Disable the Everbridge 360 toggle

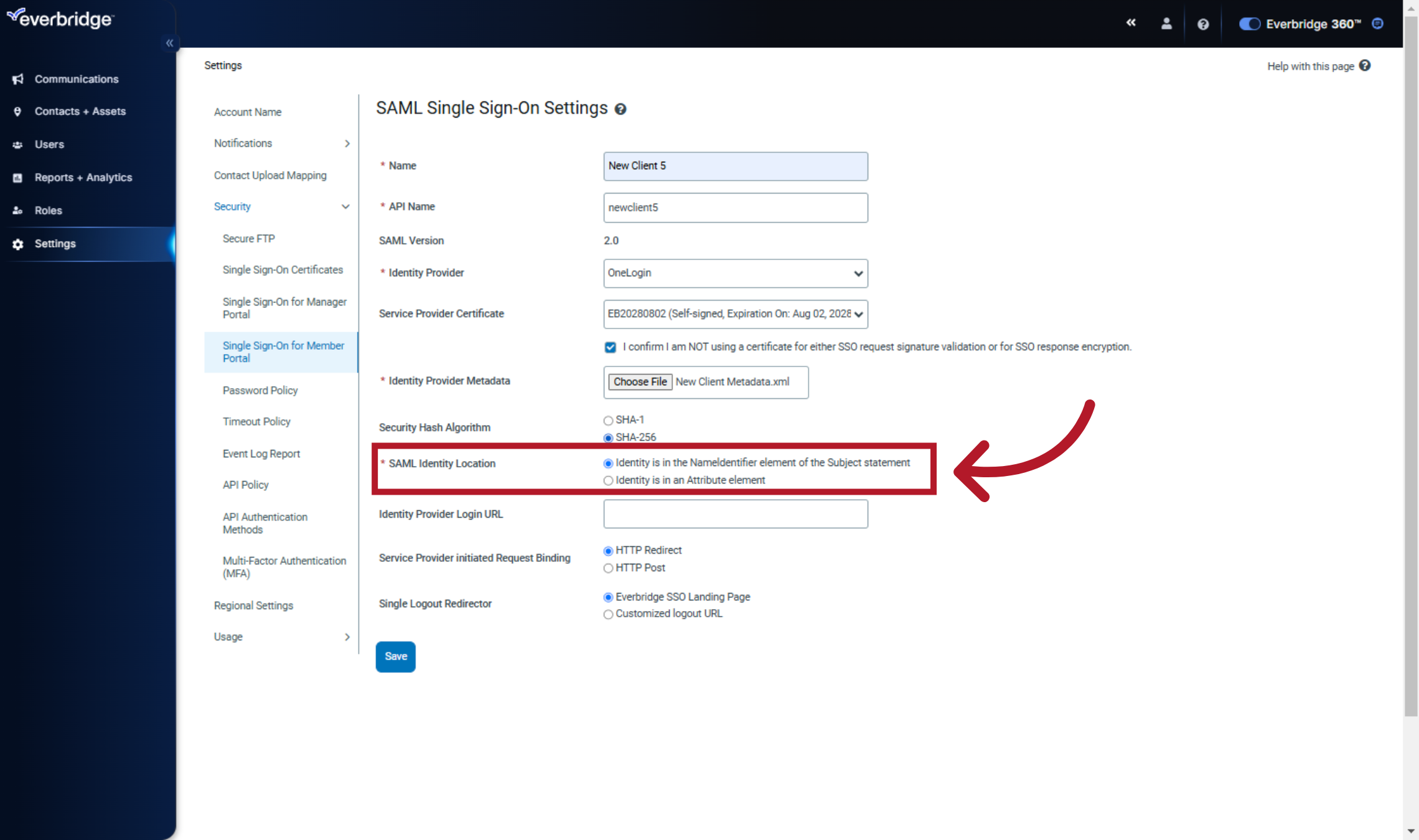1249,23
